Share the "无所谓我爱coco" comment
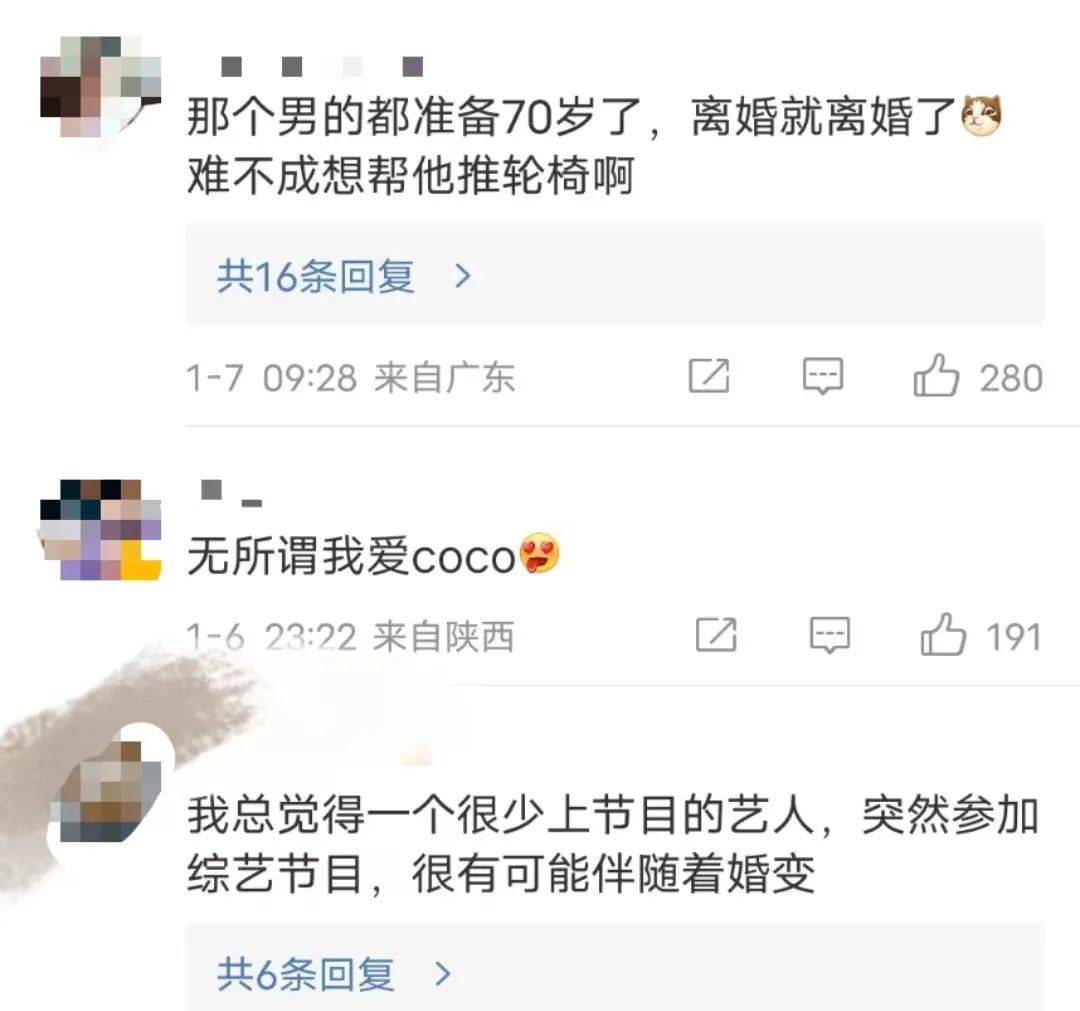The image size is (1080, 1011). pyautogui.click(x=716, y=634)
